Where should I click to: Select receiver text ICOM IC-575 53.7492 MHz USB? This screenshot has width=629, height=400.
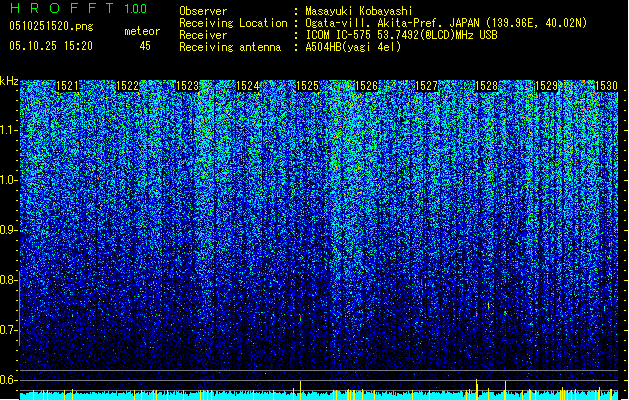402,35
